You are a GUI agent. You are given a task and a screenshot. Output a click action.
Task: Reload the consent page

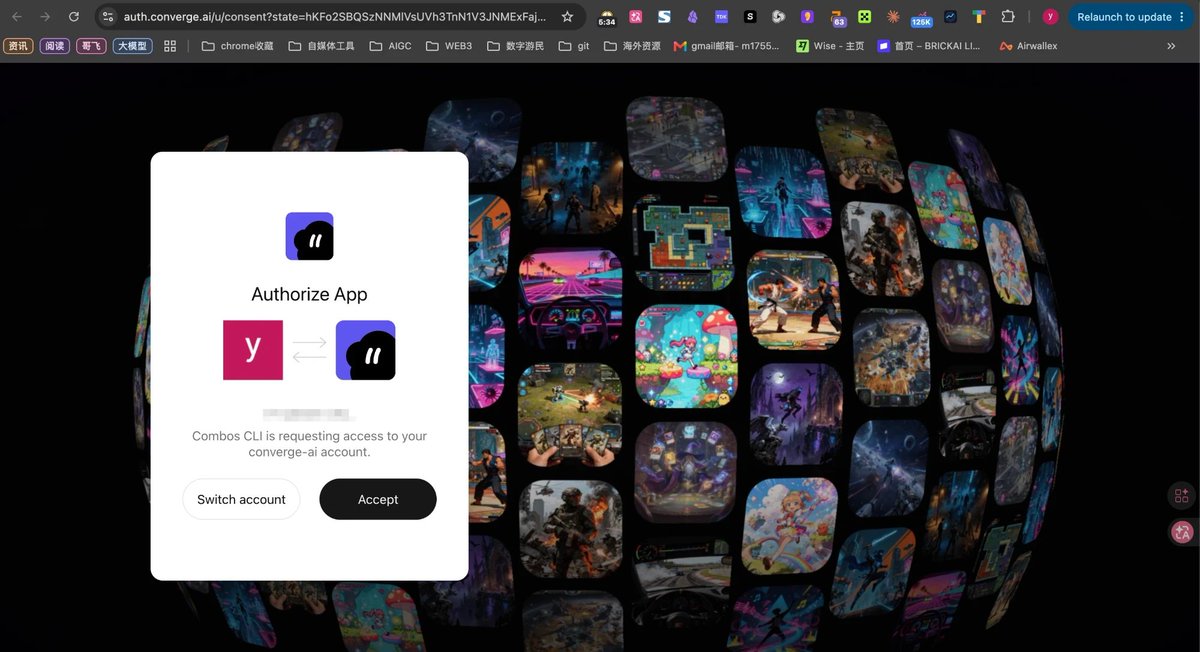(73, 17)
